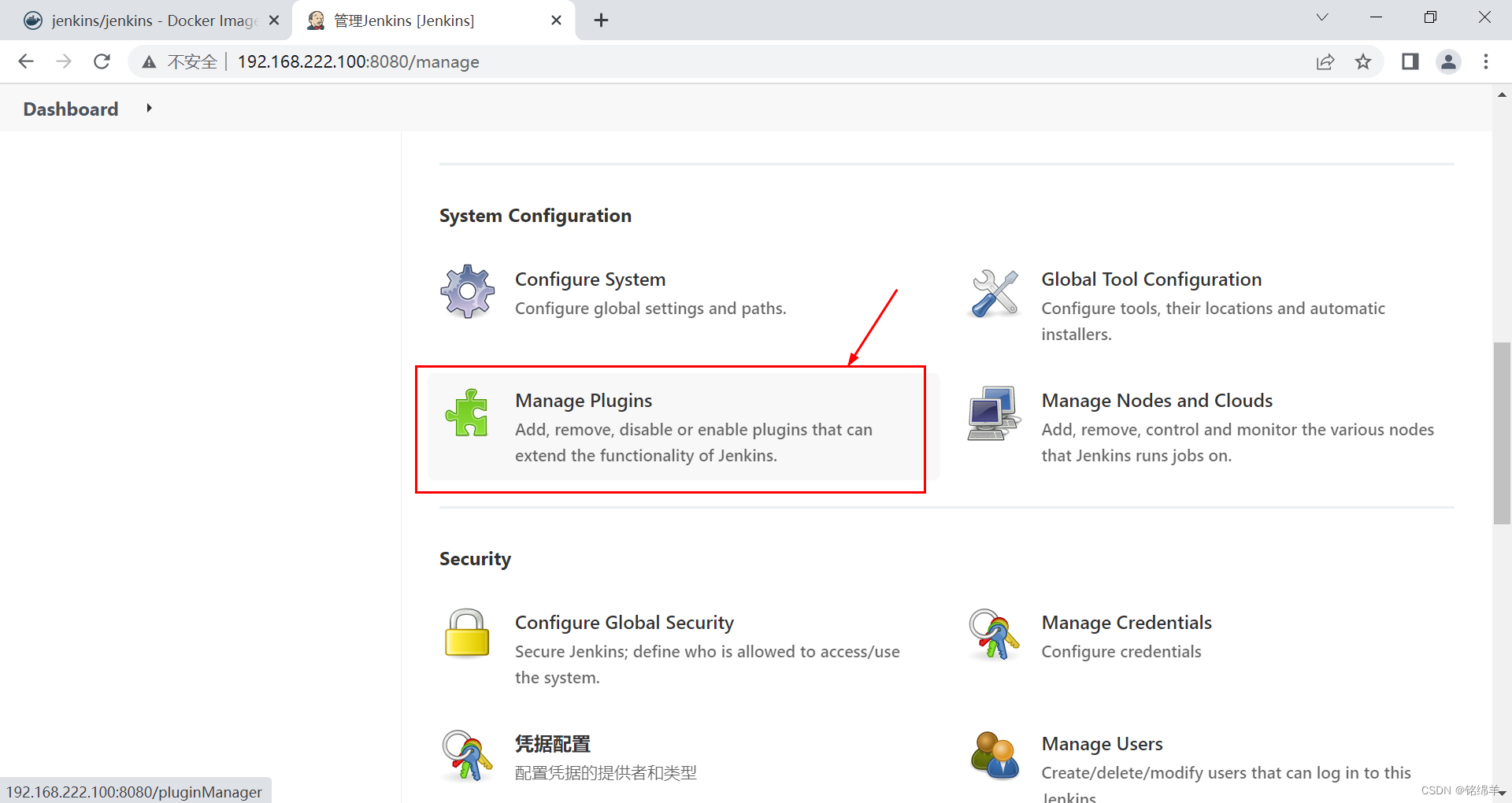
Task: Open the browser three-dot menu
Action: [1486, 61]
